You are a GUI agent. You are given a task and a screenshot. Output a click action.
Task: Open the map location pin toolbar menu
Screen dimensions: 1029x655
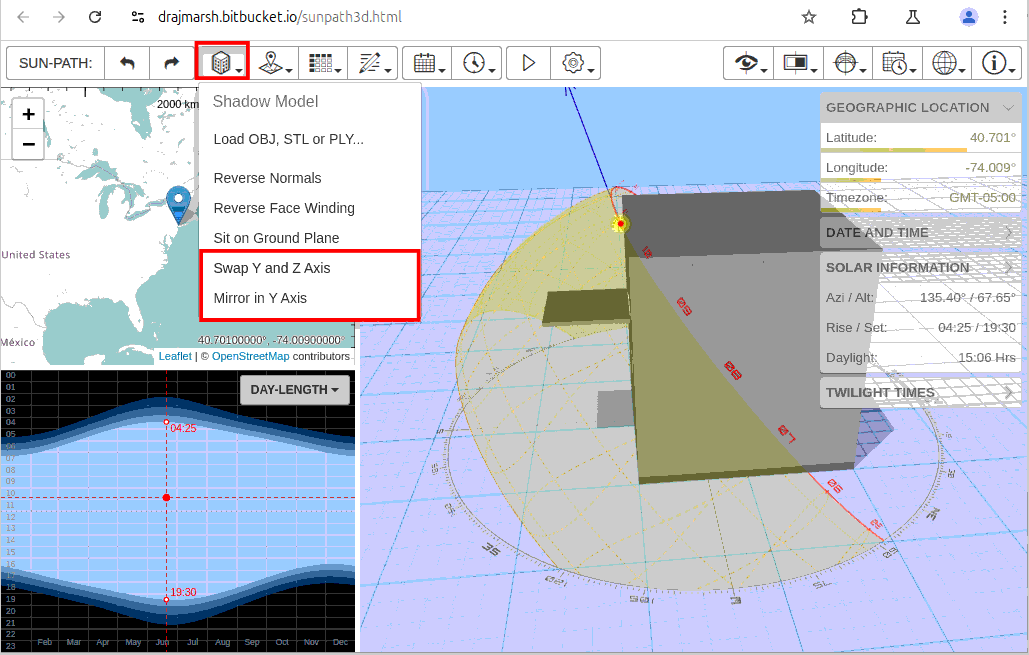(x=275, y=63)
